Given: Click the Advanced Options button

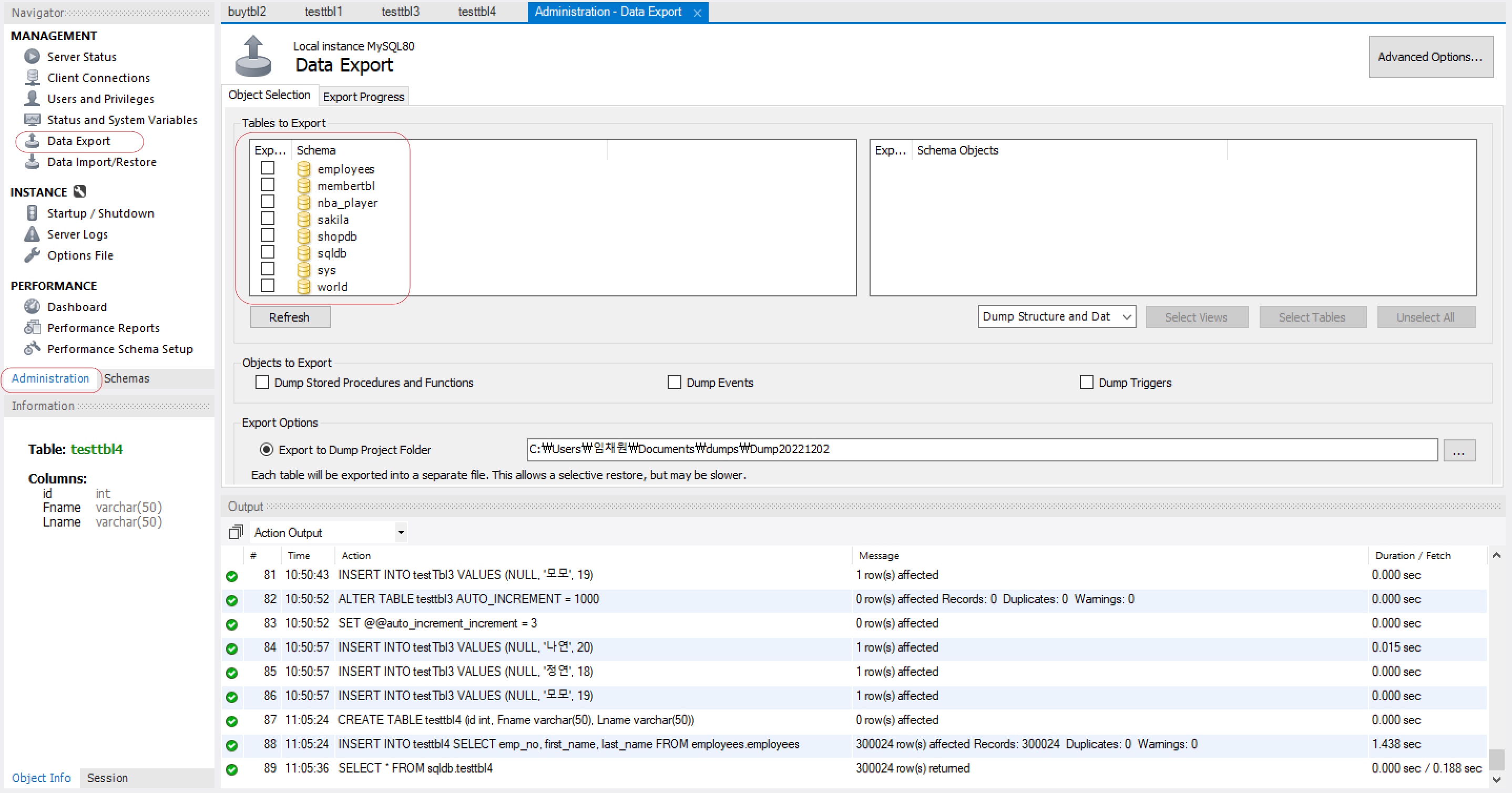Looking at the screenshot, I should coord(1430,57).
